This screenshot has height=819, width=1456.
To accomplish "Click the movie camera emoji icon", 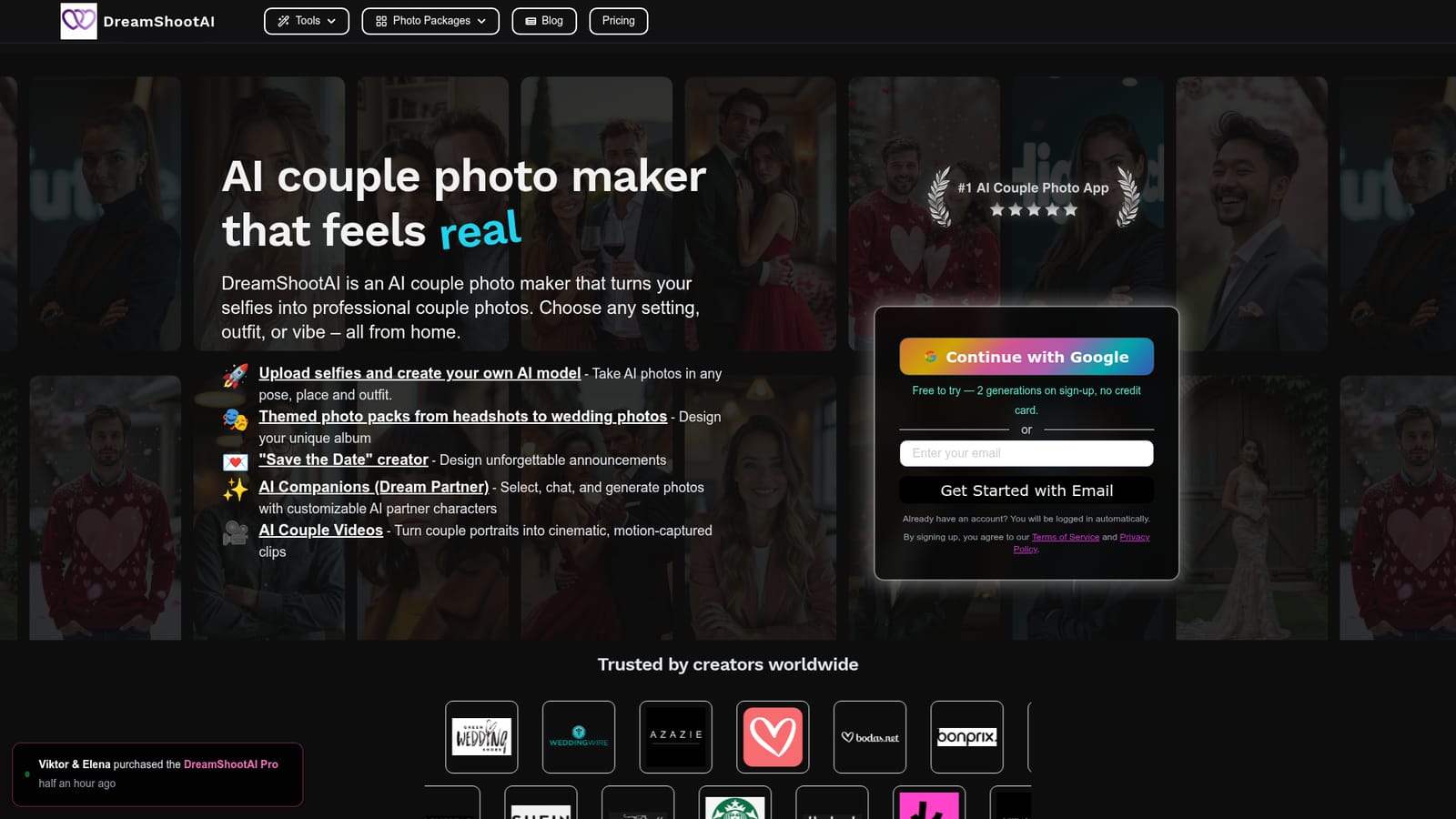I will 235,532.
